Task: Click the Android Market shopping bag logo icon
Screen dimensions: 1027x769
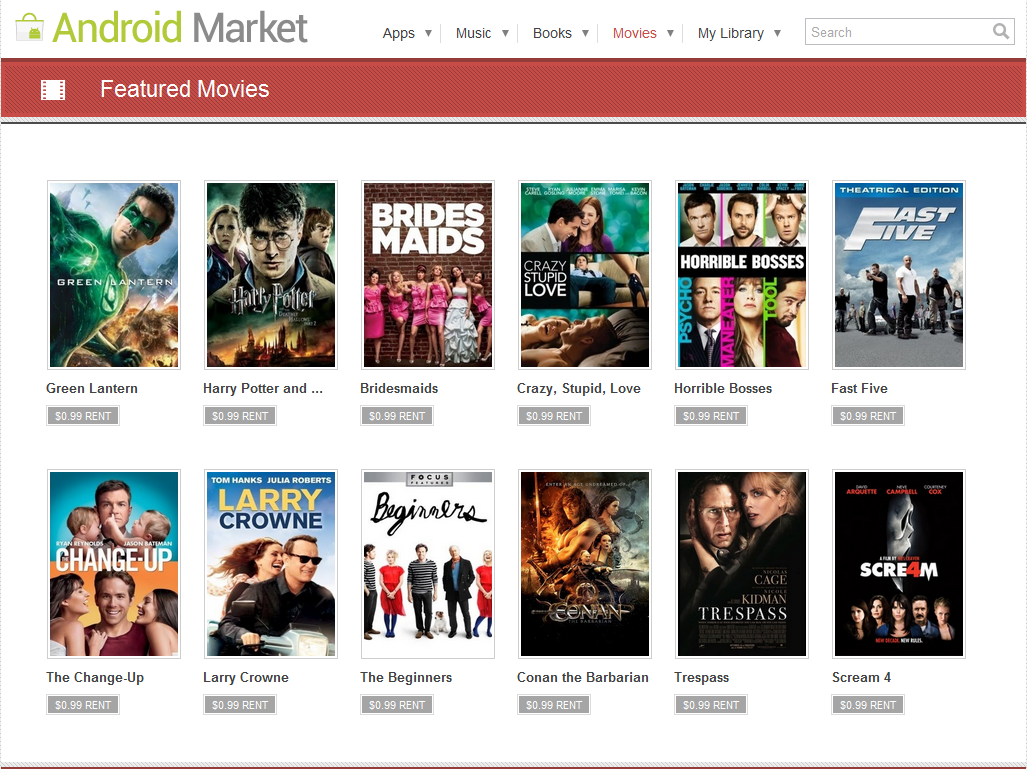Action: coord(27,27)
